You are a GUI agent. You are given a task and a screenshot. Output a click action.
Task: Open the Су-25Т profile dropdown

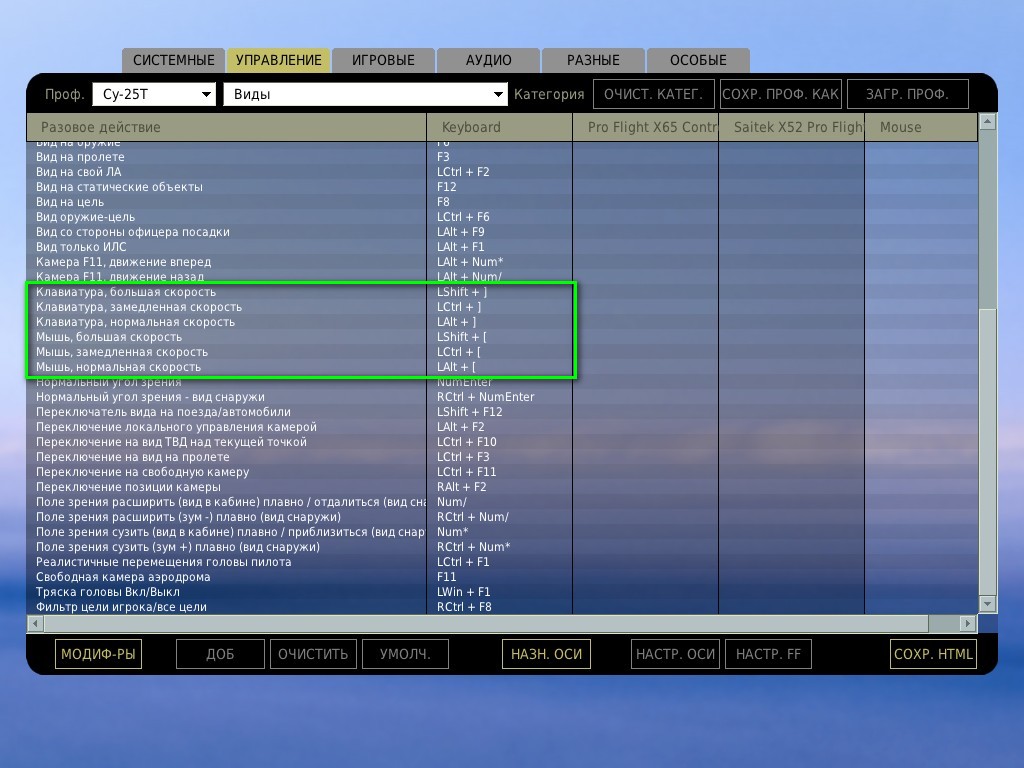click(x=154, y=94)
